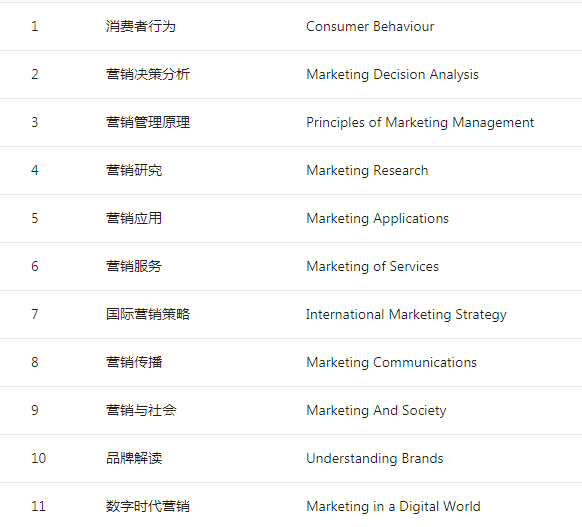Click the 'Consumer Behaviour' course text

(x=370, y=26)
